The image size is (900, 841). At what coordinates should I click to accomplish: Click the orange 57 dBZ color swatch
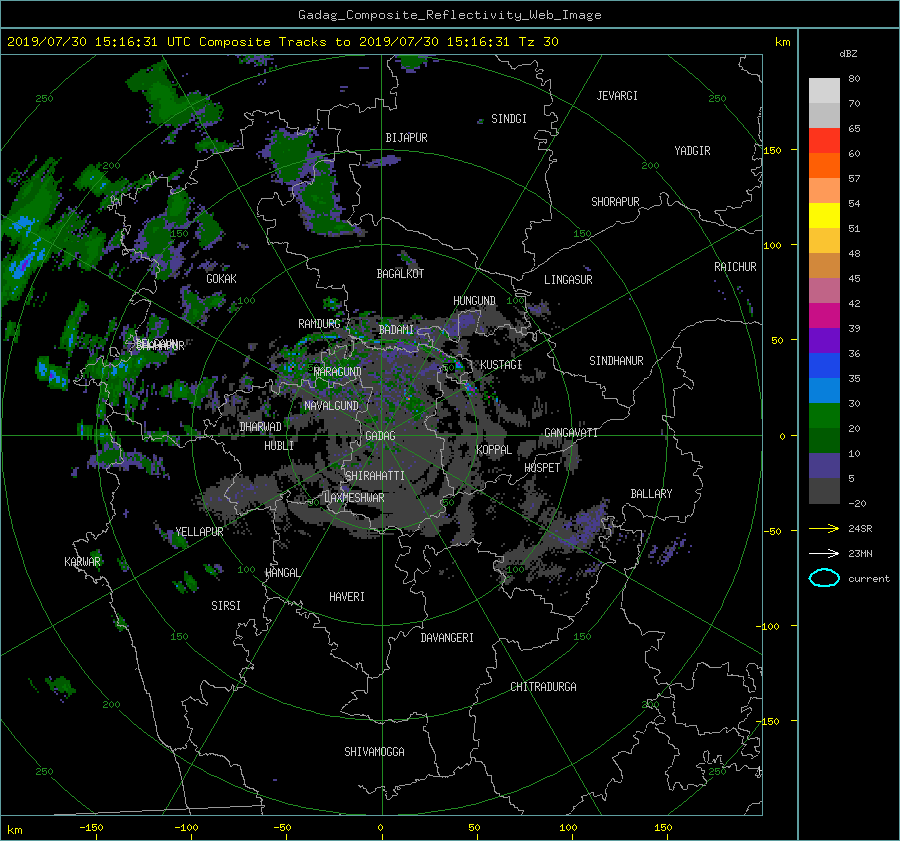[x=824, y=165]
